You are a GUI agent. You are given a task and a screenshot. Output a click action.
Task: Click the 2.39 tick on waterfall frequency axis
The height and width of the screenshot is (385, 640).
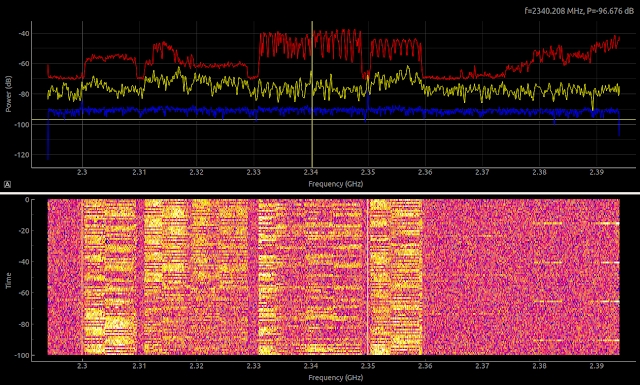tap(596, 366)
